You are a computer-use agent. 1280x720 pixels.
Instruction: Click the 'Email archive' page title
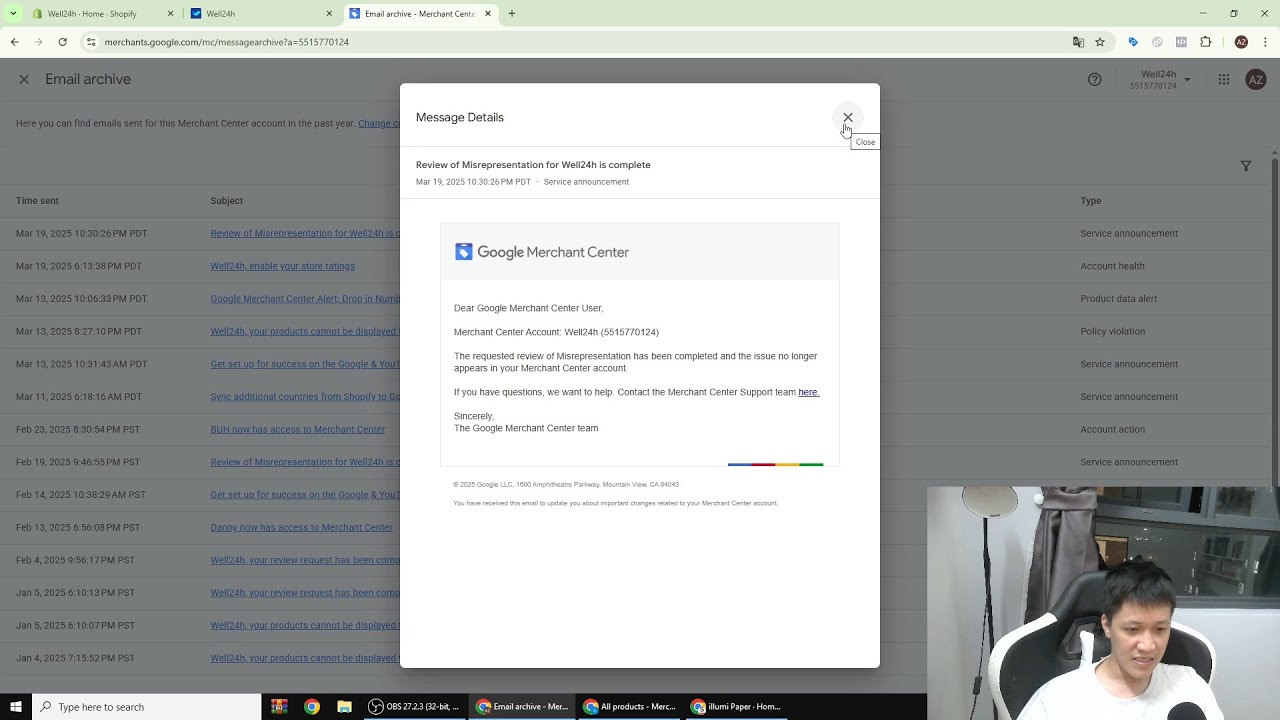[88, 79]
